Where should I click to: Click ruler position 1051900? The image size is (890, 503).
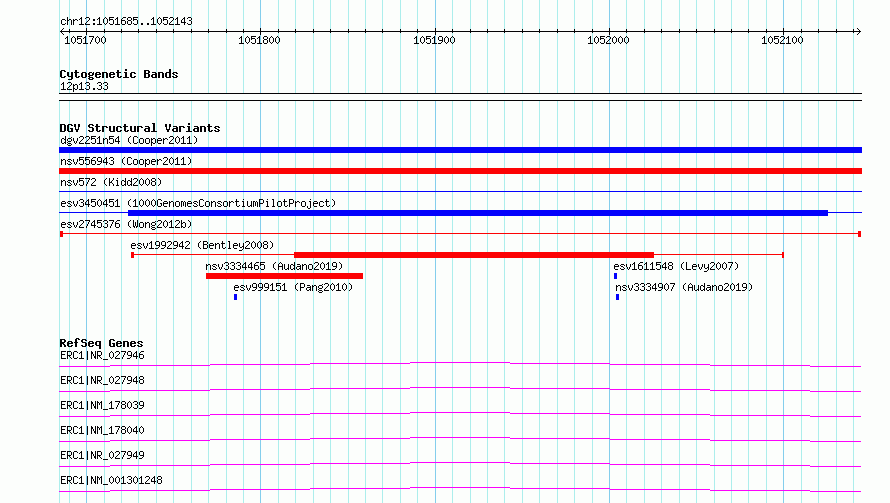pos(434,40)
